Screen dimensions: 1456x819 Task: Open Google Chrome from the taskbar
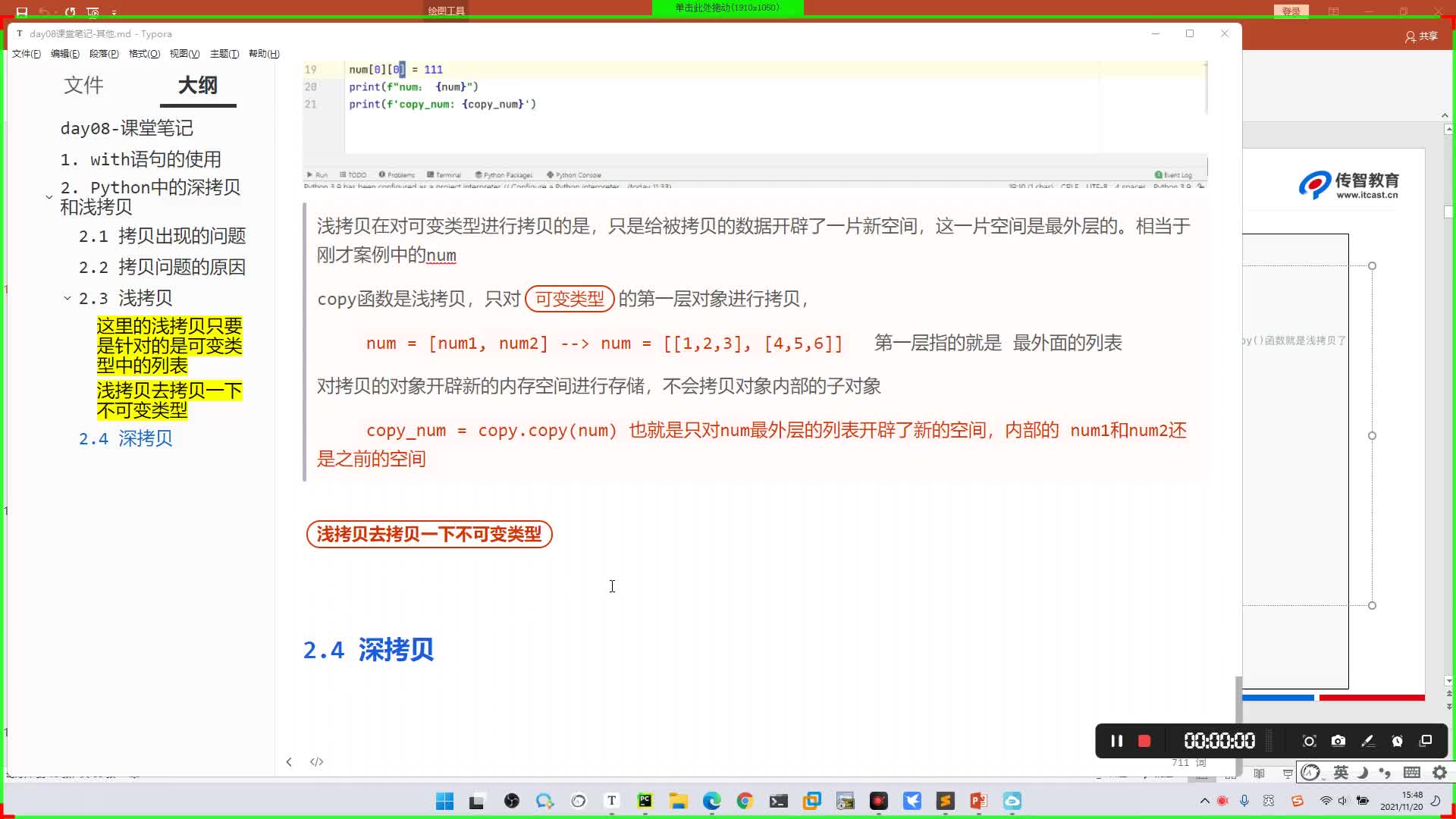click(745, 801)
